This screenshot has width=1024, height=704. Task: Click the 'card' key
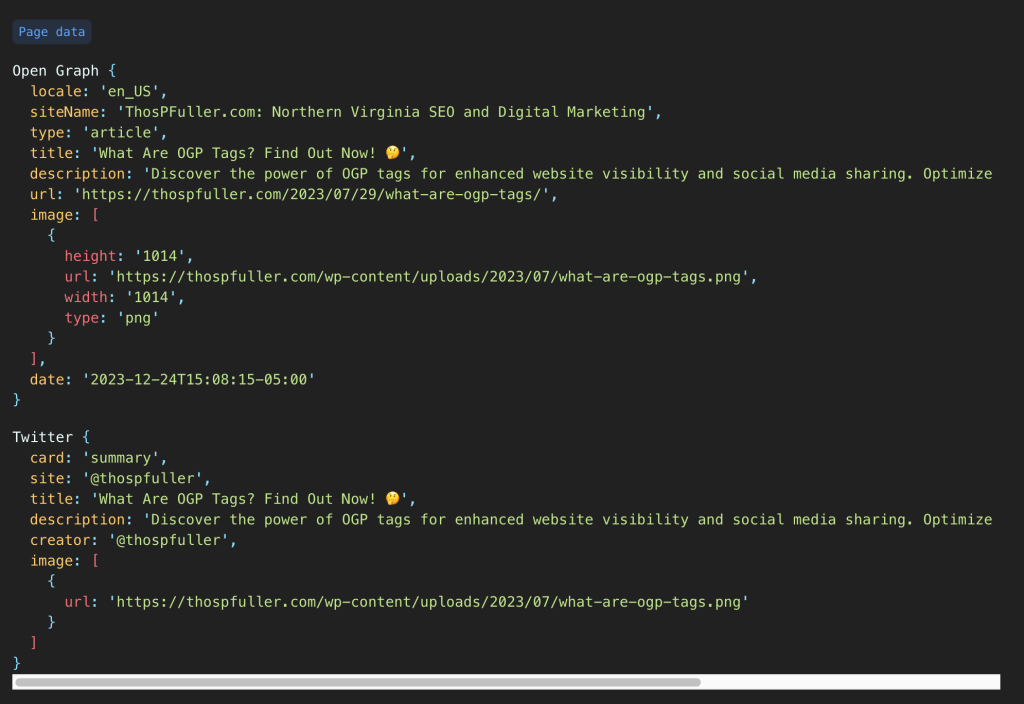click(47, 458)
